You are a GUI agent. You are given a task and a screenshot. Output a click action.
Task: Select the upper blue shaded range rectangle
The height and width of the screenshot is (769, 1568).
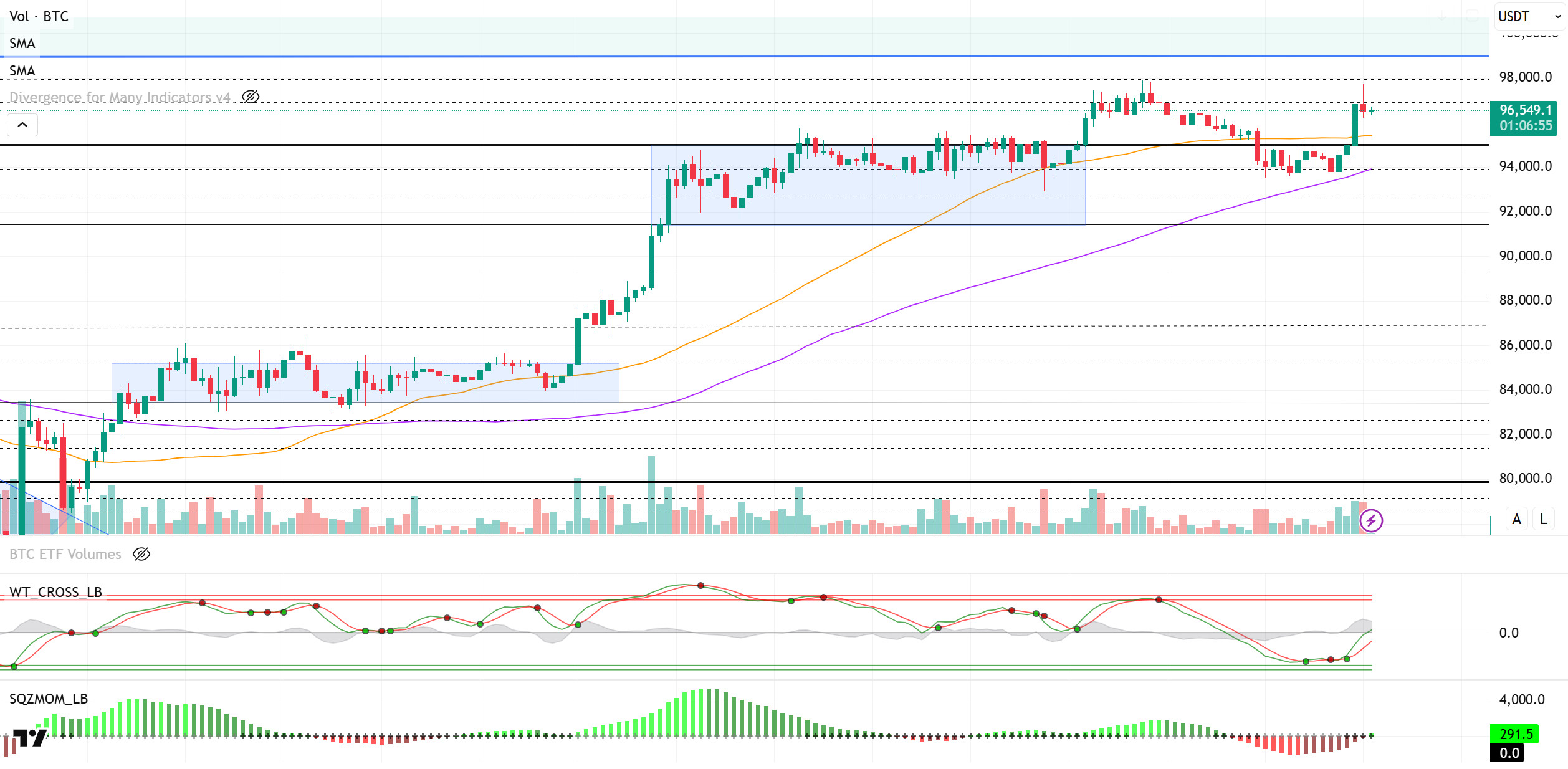tap(868, 185)
